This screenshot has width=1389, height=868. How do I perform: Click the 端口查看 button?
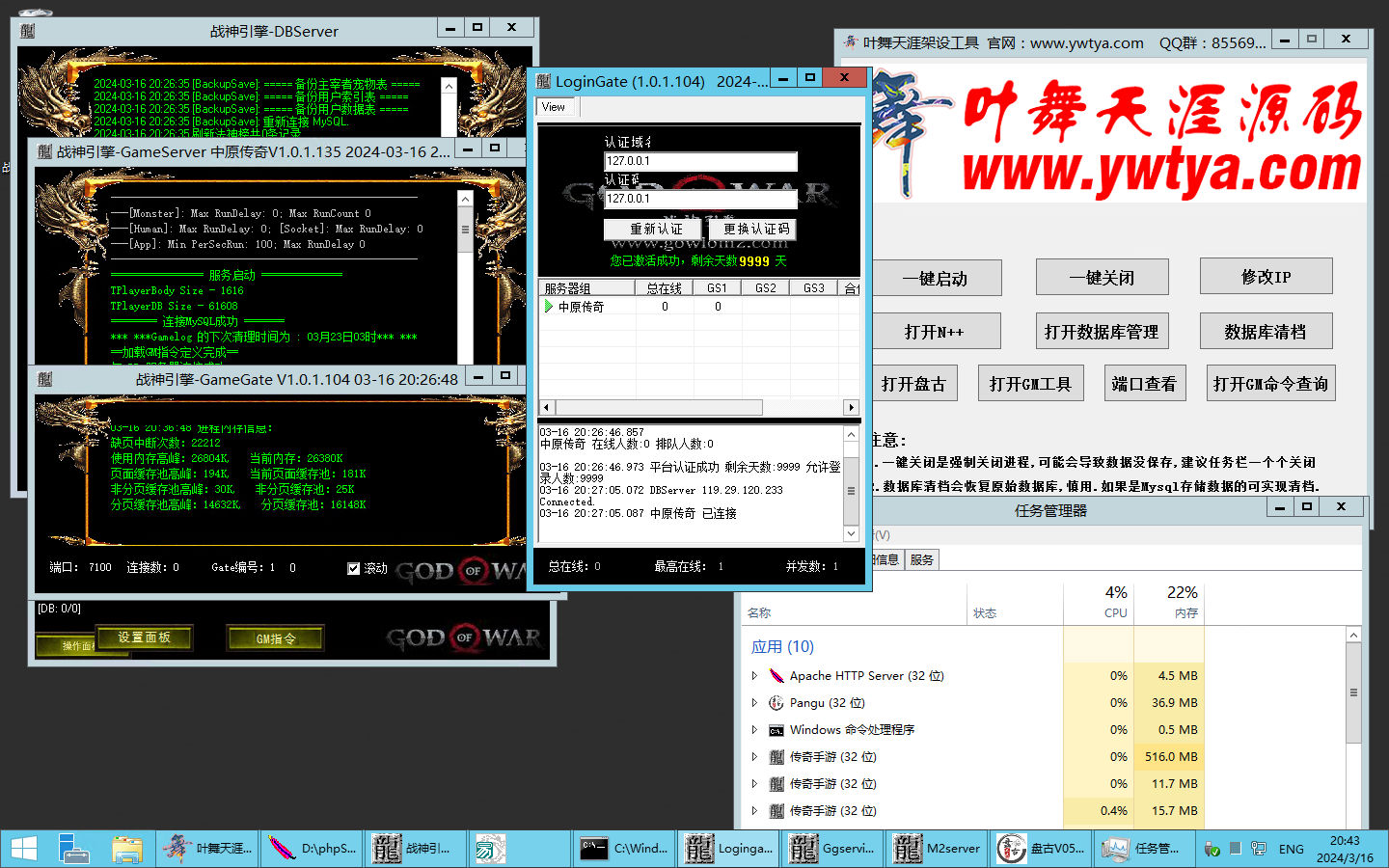click(1144, 383)
